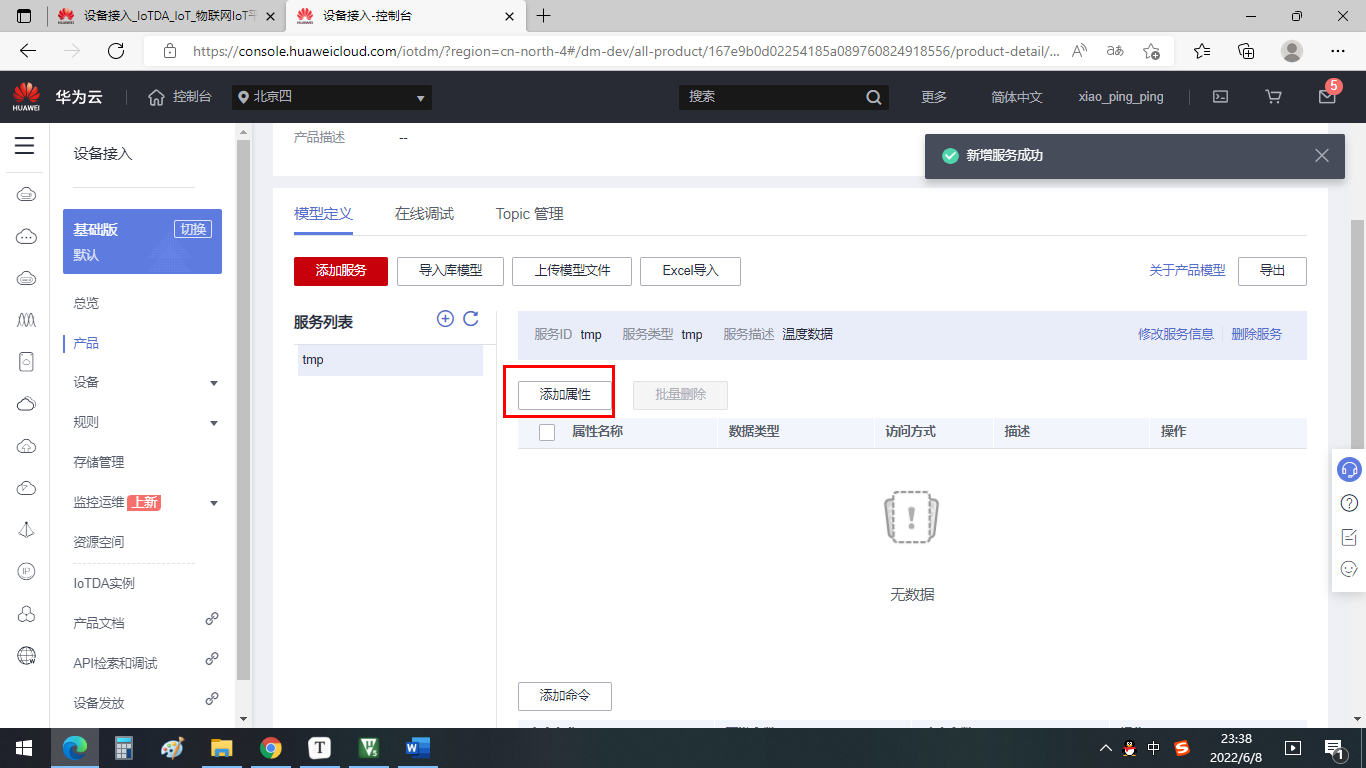Click the top search input field
The height and width of the screenshot is (768, 1366).
tap(771, 97)
